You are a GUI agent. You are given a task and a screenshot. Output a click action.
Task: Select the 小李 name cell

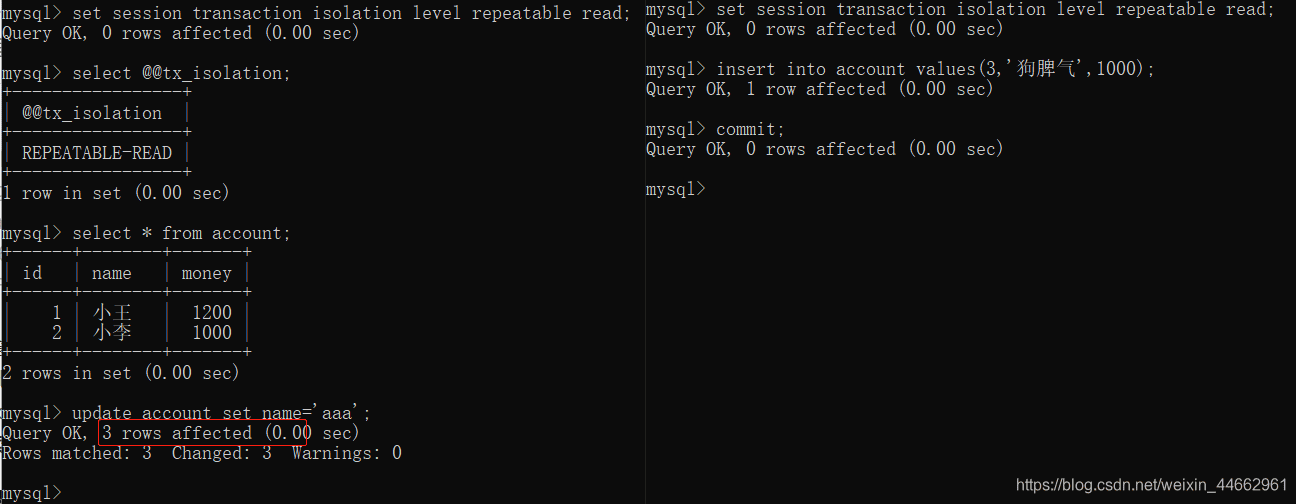tap(111, 333)
